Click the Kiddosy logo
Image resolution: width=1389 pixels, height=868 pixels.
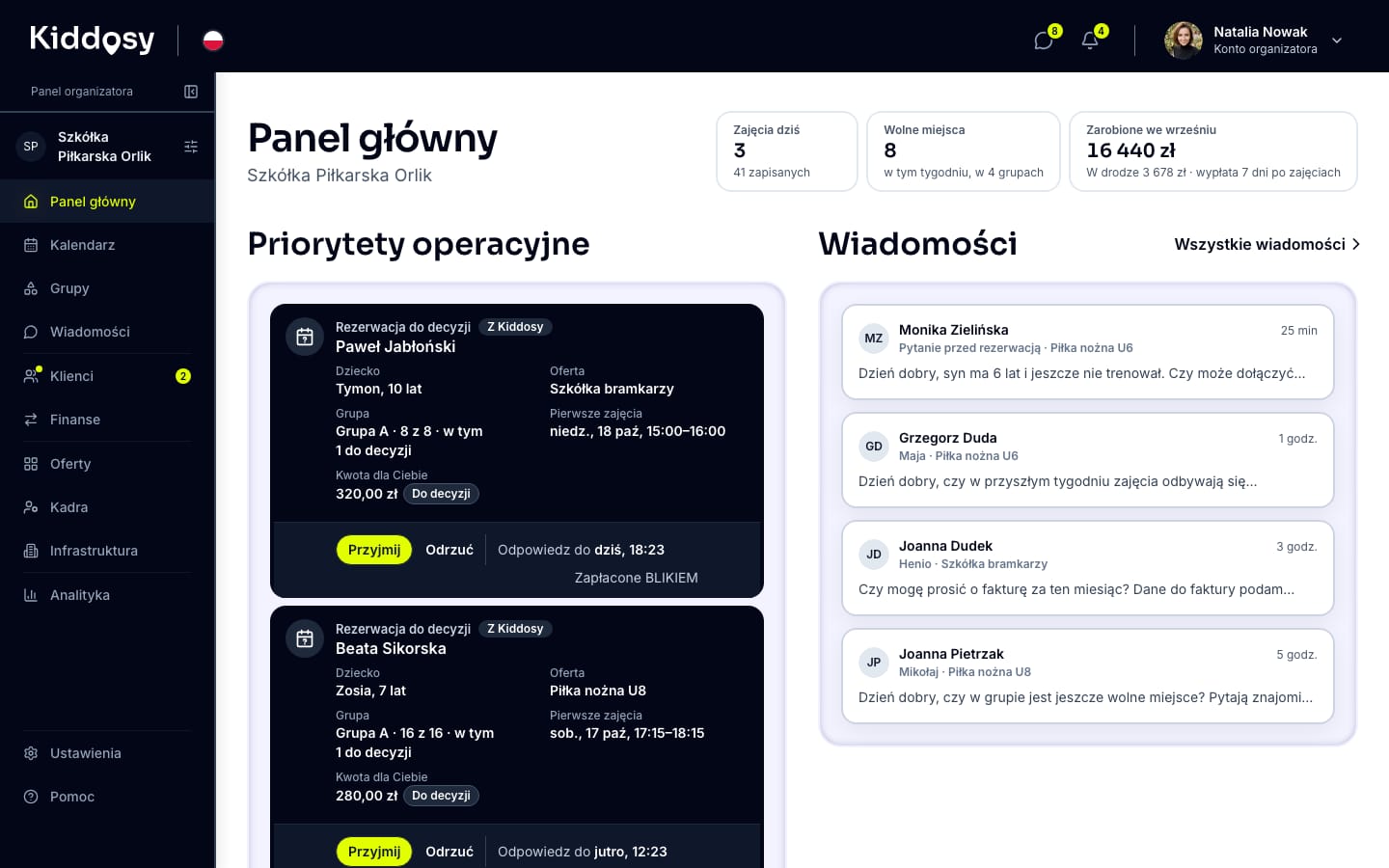tap(93, 40)
